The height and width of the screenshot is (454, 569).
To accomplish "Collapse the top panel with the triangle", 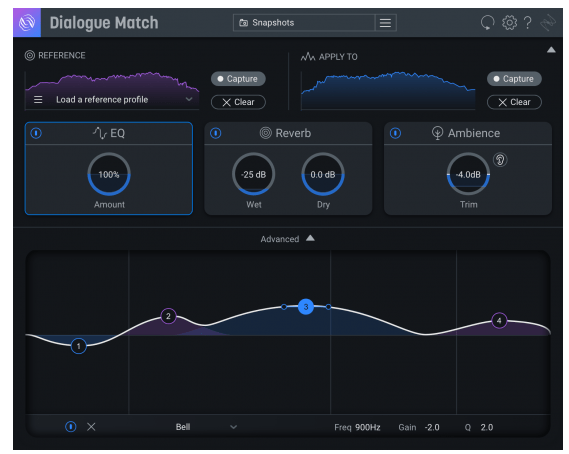I will 551,50.
